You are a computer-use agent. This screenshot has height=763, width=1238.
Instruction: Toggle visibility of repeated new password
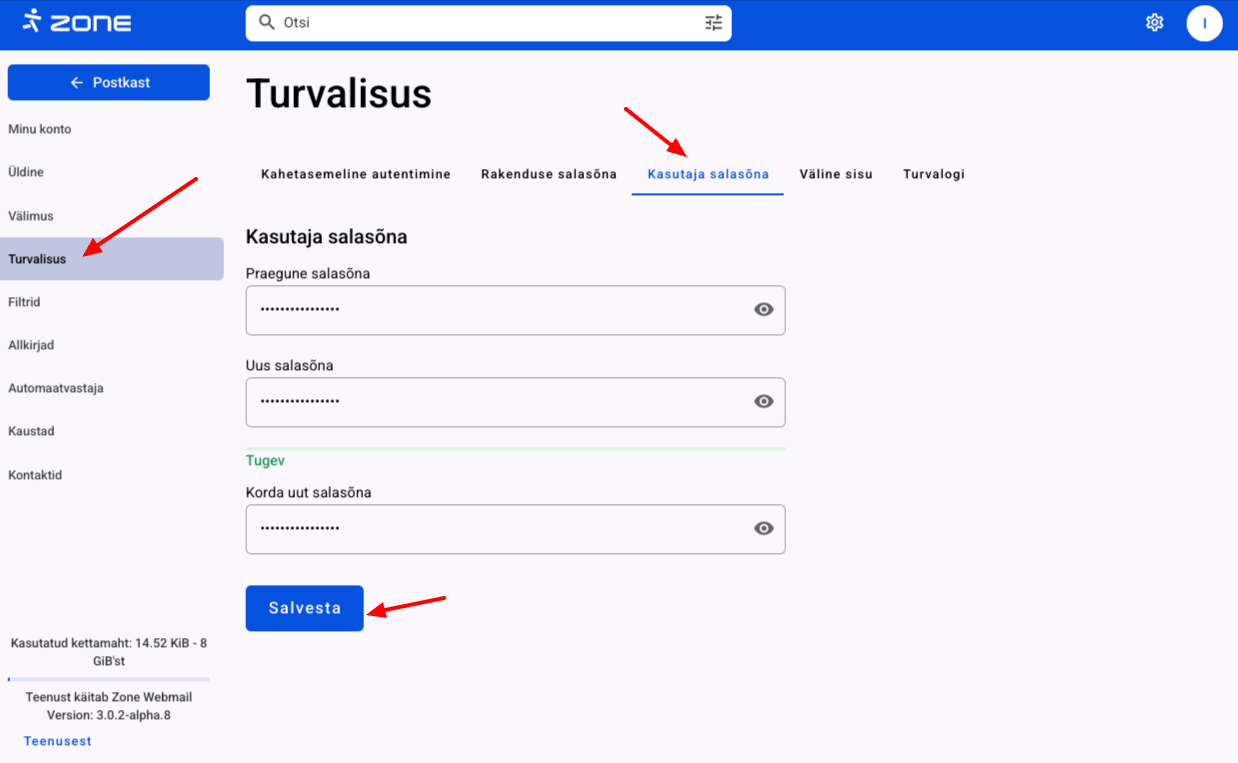pos(763,529)
